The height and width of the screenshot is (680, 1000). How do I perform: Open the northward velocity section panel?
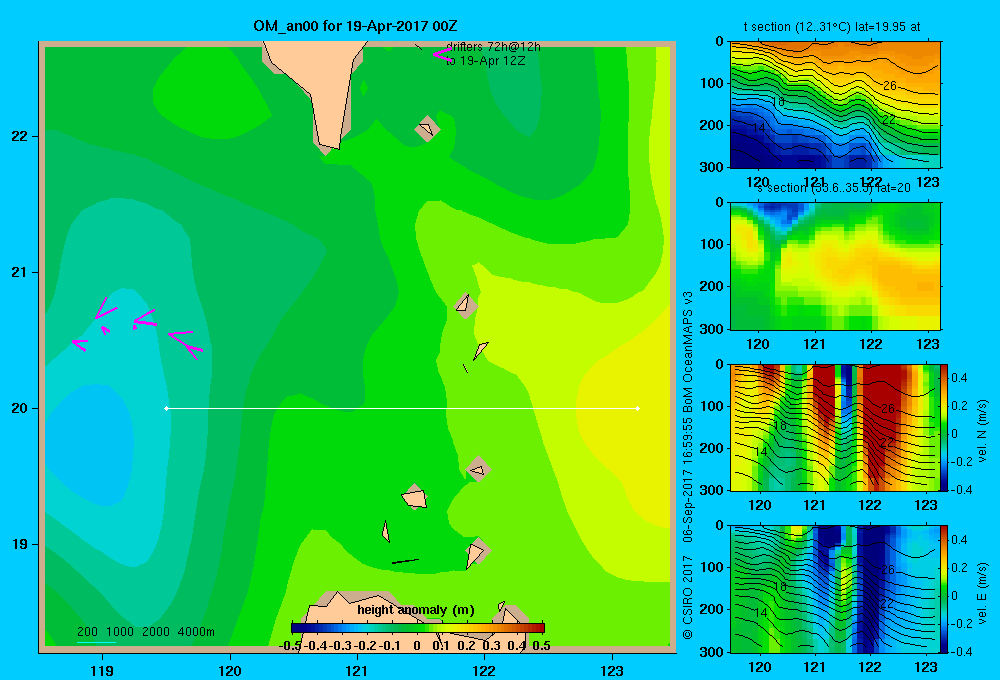tap(835, 427)
